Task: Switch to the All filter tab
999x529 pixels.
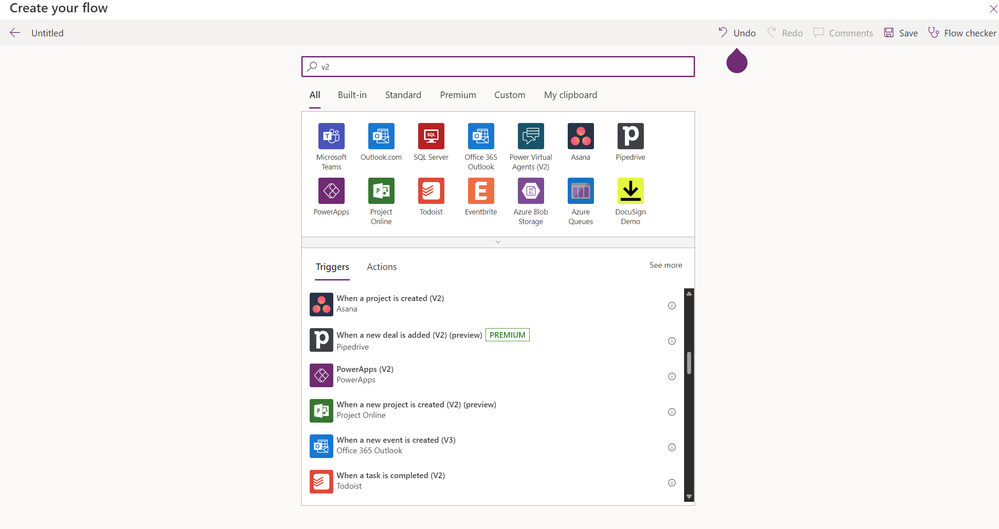Action: 315,95
